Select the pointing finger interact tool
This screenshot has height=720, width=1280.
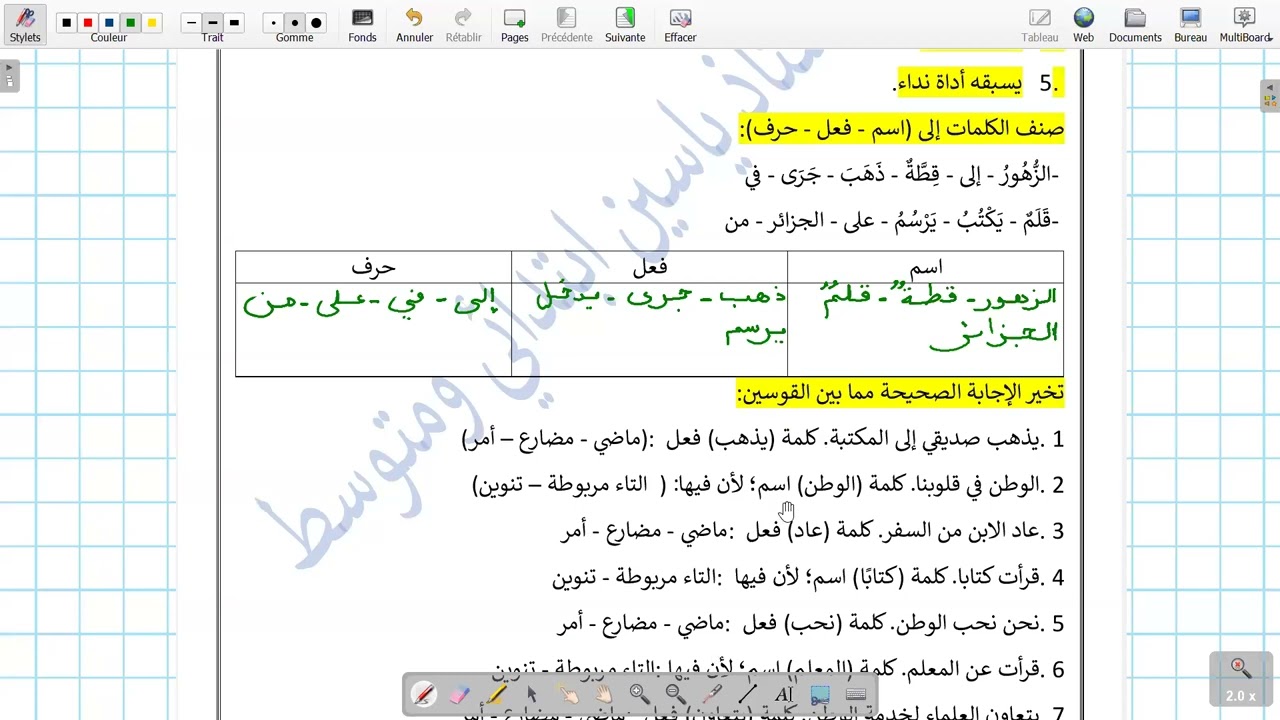pyautogui.click(x=568, y=694)
